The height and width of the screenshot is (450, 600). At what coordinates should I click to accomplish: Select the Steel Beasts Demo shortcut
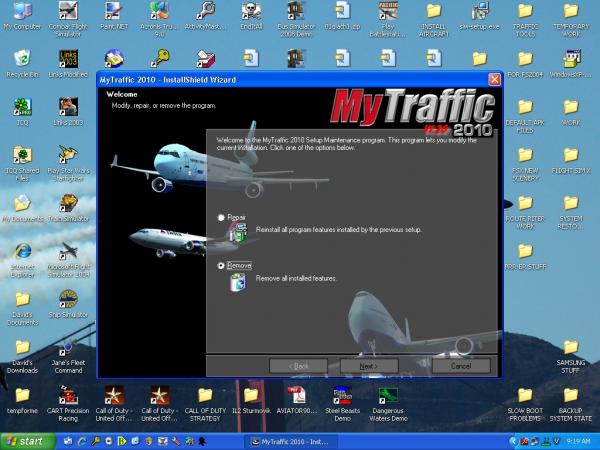342,404
